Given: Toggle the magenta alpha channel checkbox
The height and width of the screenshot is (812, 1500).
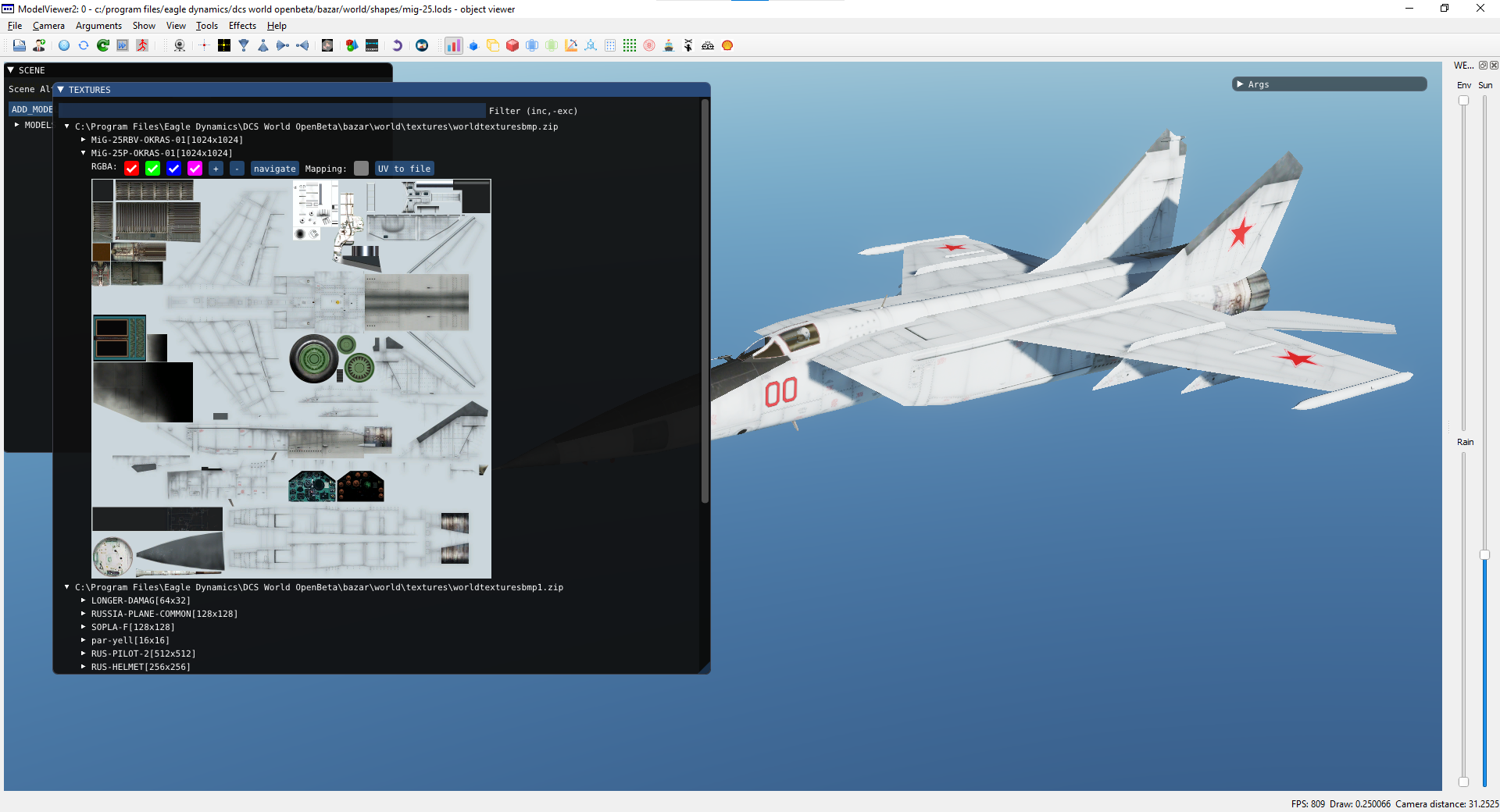Looking at the screenshot, I should tap(195, 169).
